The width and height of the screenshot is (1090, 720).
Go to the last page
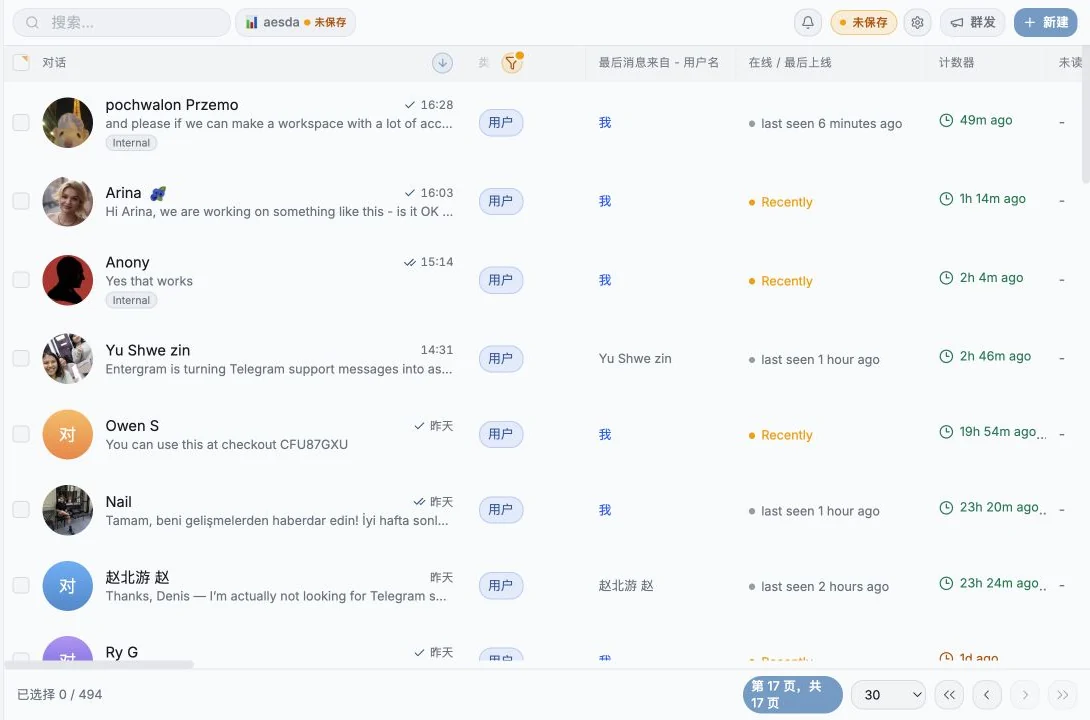point(1062,694)
